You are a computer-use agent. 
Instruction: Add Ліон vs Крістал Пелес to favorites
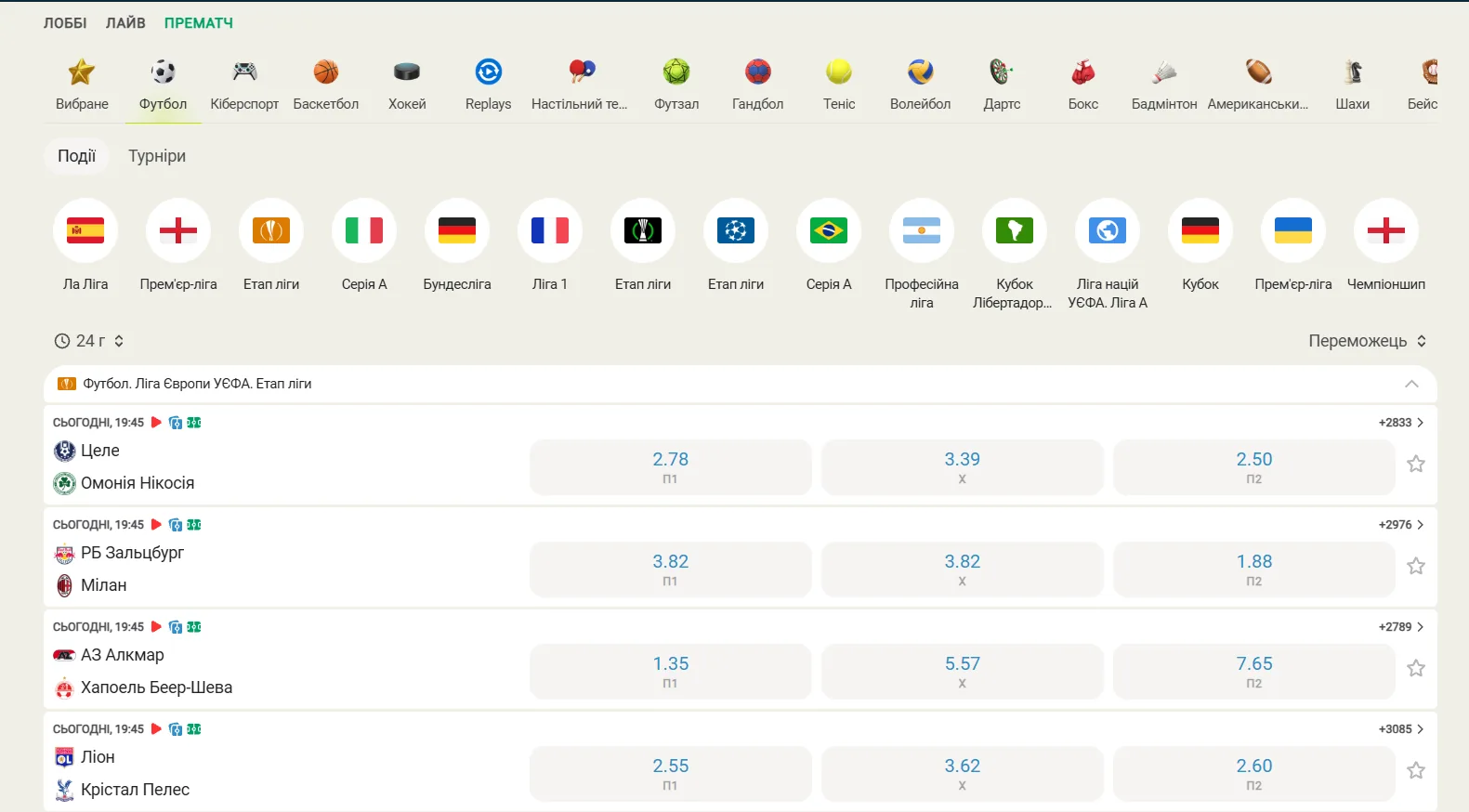pyautogui.click(x=1416, y=770)
